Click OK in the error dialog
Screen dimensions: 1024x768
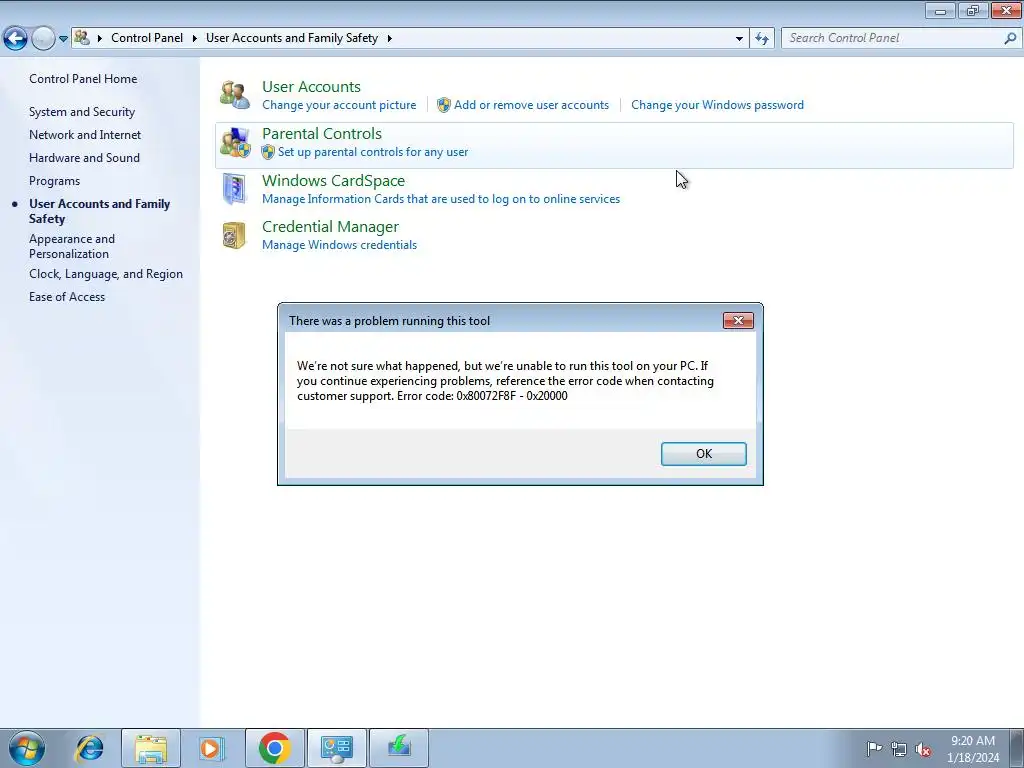703,454
